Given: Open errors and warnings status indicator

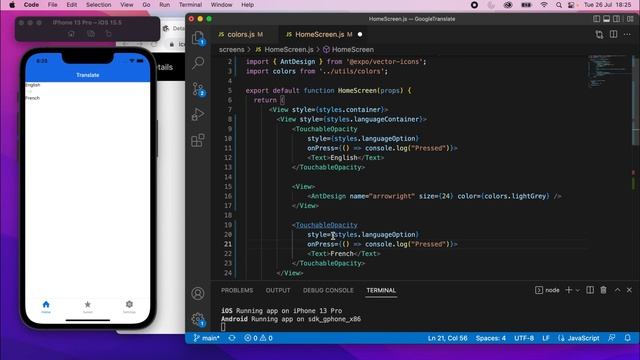Looking at the screenshot, I should pos(258,338).
